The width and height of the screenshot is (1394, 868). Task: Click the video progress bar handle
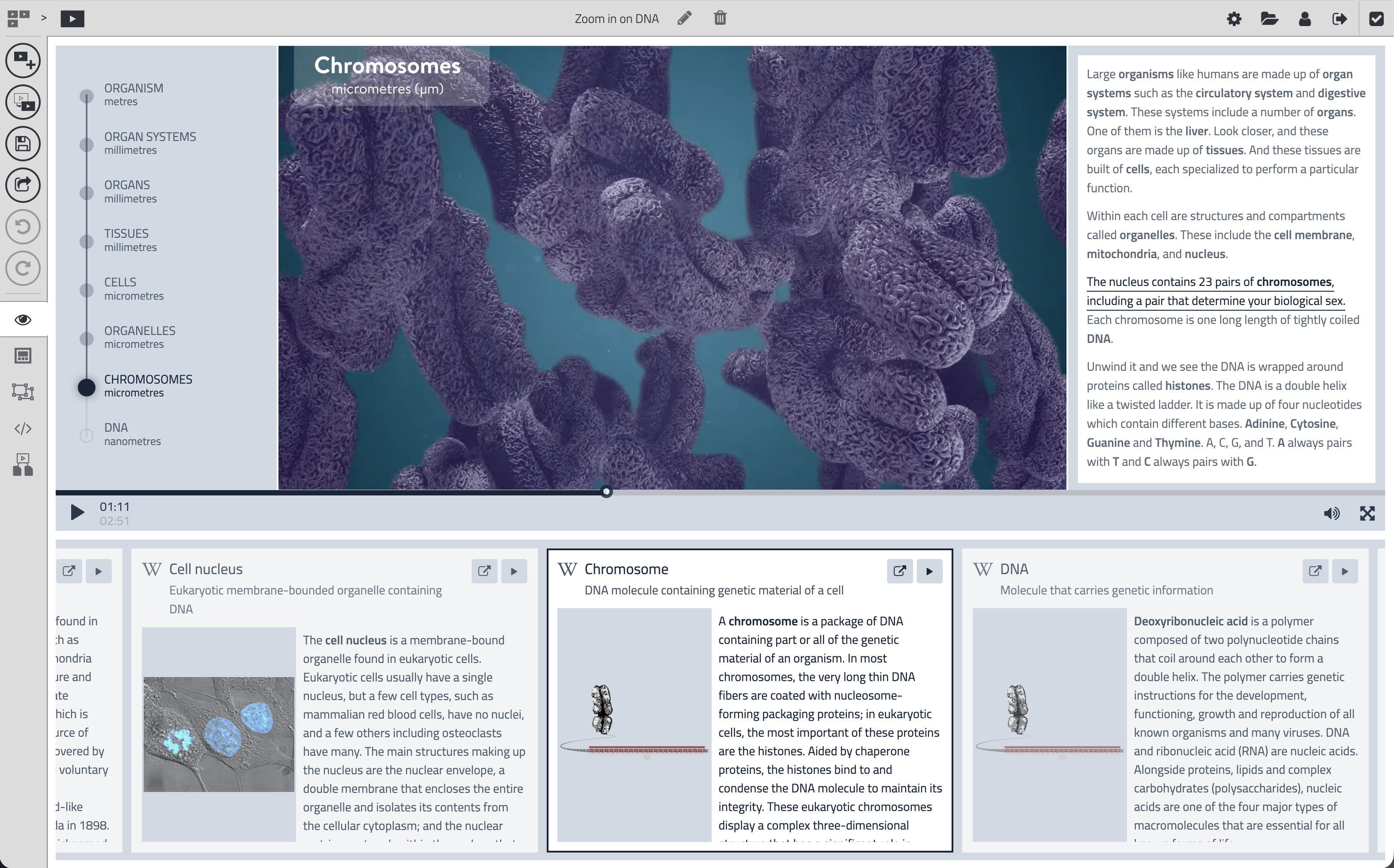[606, 492]
